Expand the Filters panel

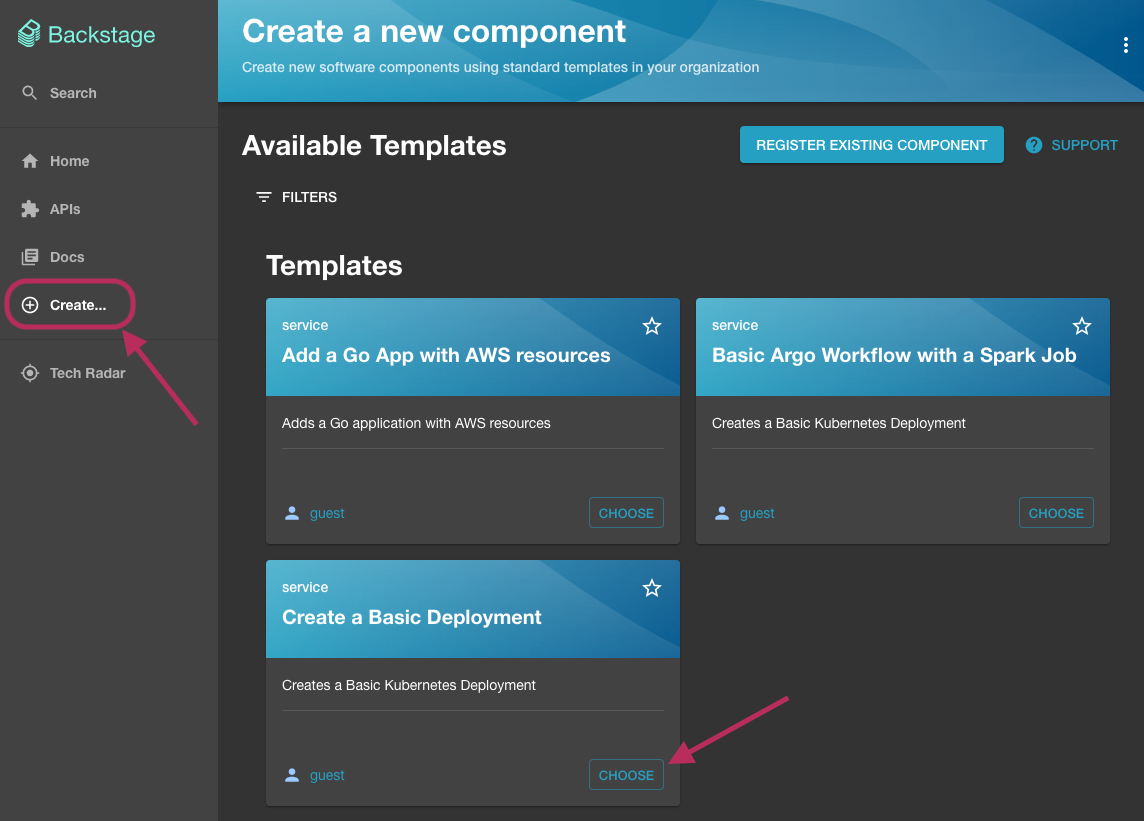point(296,197)
